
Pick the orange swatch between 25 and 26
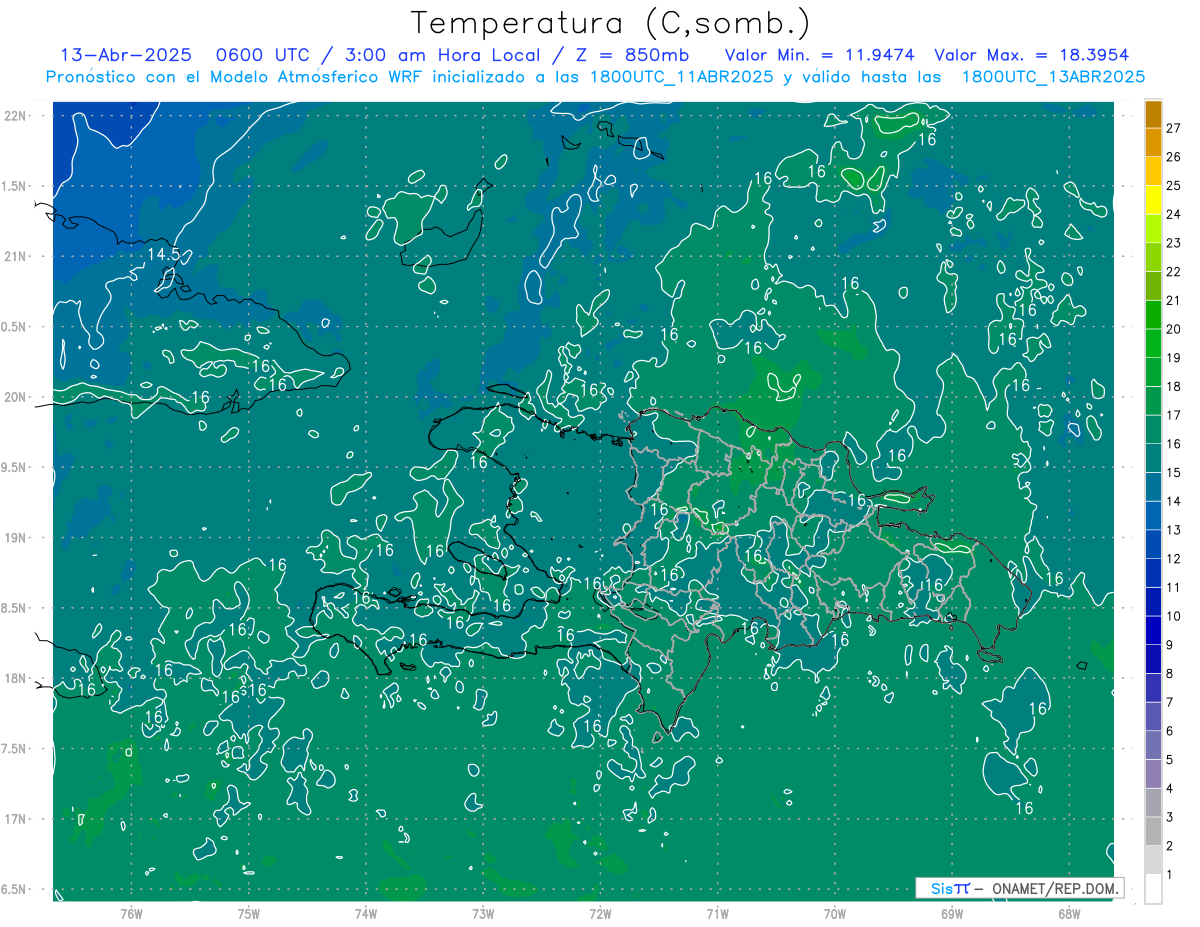[x=1153, y=171]
